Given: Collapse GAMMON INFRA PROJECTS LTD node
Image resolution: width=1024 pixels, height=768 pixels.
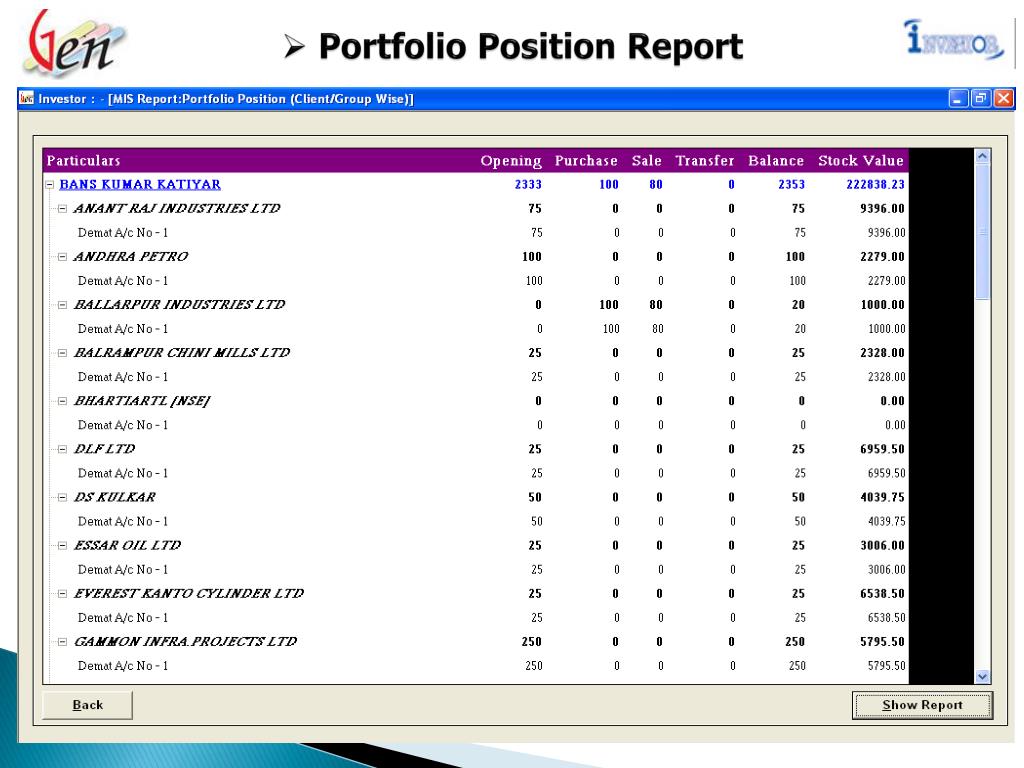Looking at the screenshot, I should click(62, 642).
